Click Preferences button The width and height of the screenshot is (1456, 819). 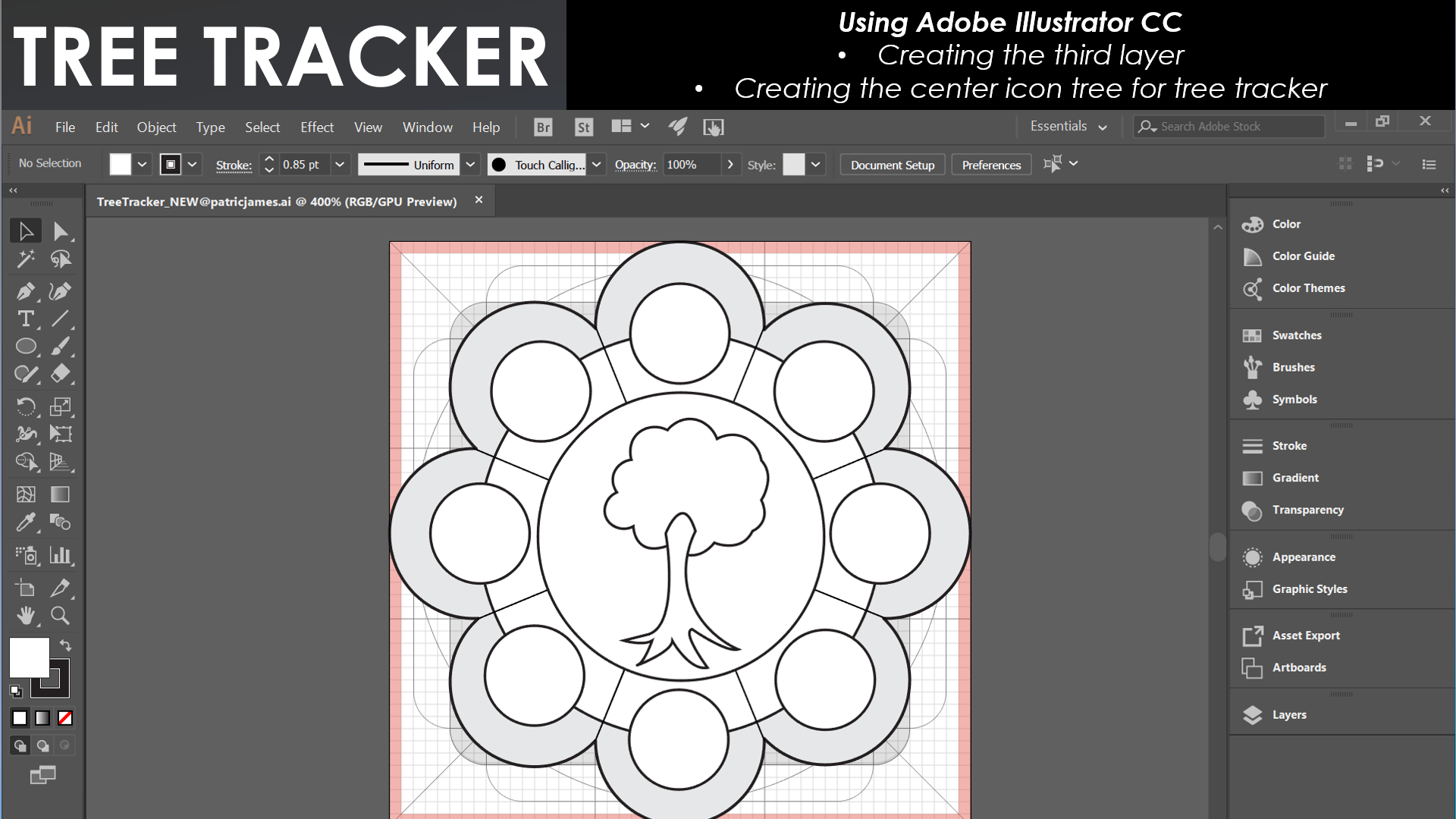pos(991,165)
